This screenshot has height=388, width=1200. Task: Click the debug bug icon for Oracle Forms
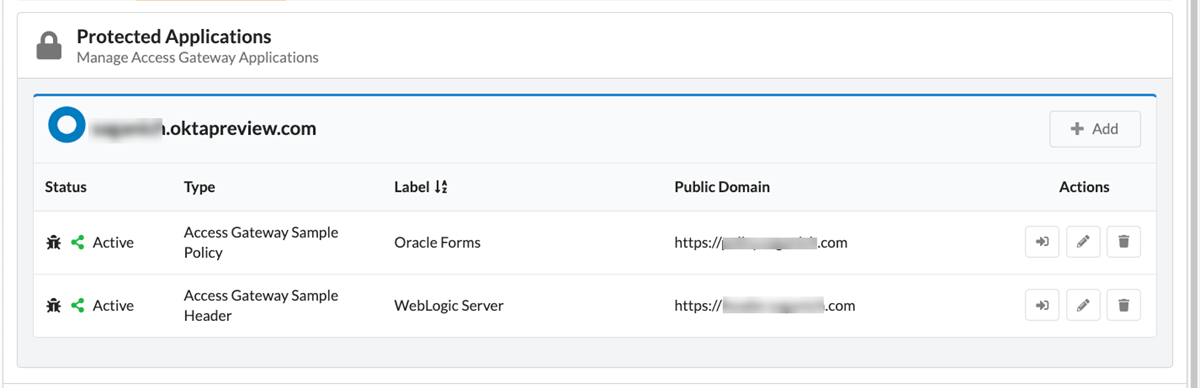pos(54,242)
